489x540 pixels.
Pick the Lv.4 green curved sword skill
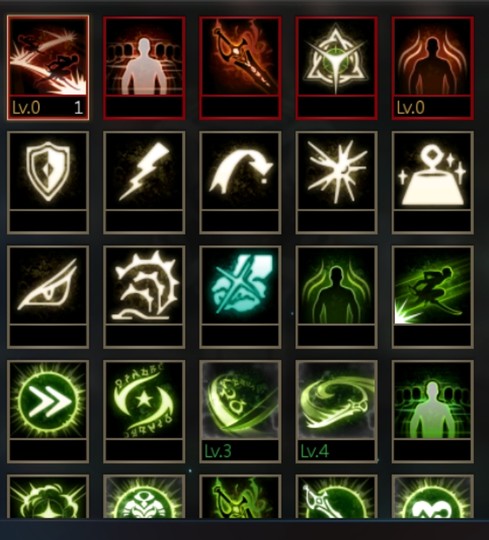click(x=336, y=412)
